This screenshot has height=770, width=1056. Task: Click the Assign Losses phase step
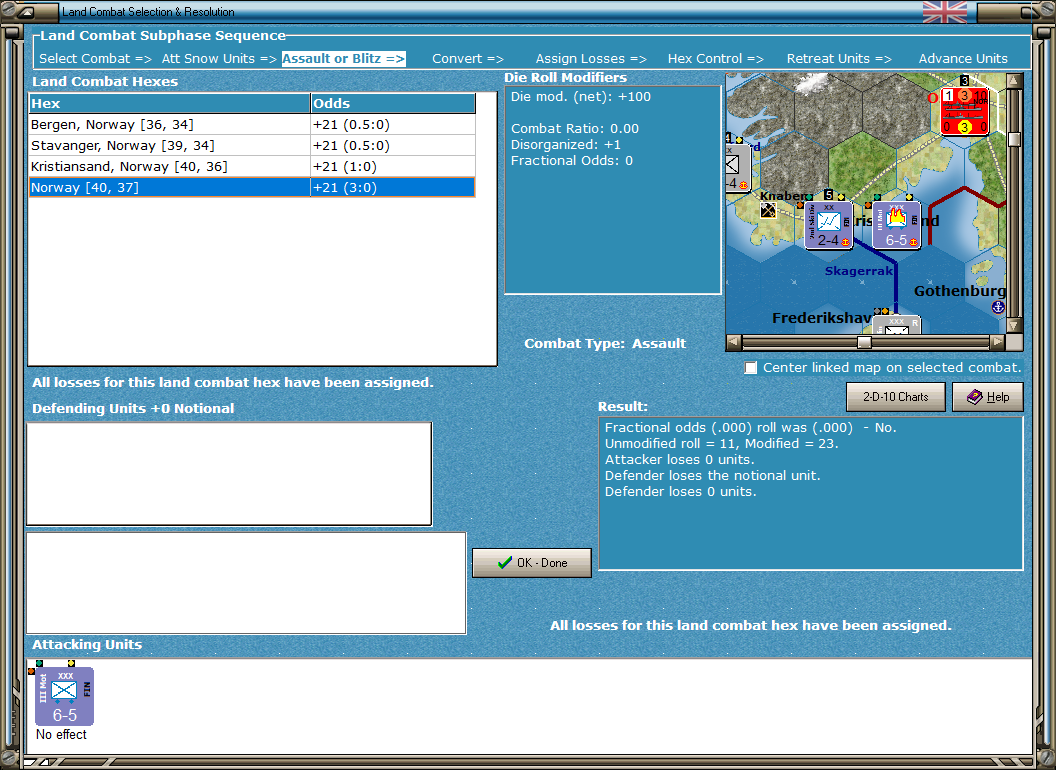pos(591,59)
